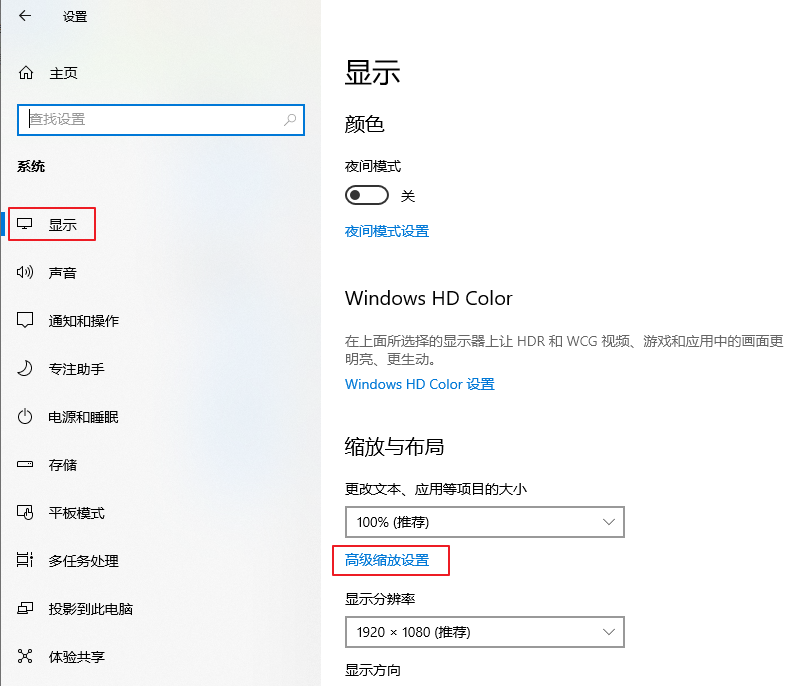Screen dimensions: 796x686
Task: Click the Home (主页) icon
Action: (26, 73)
